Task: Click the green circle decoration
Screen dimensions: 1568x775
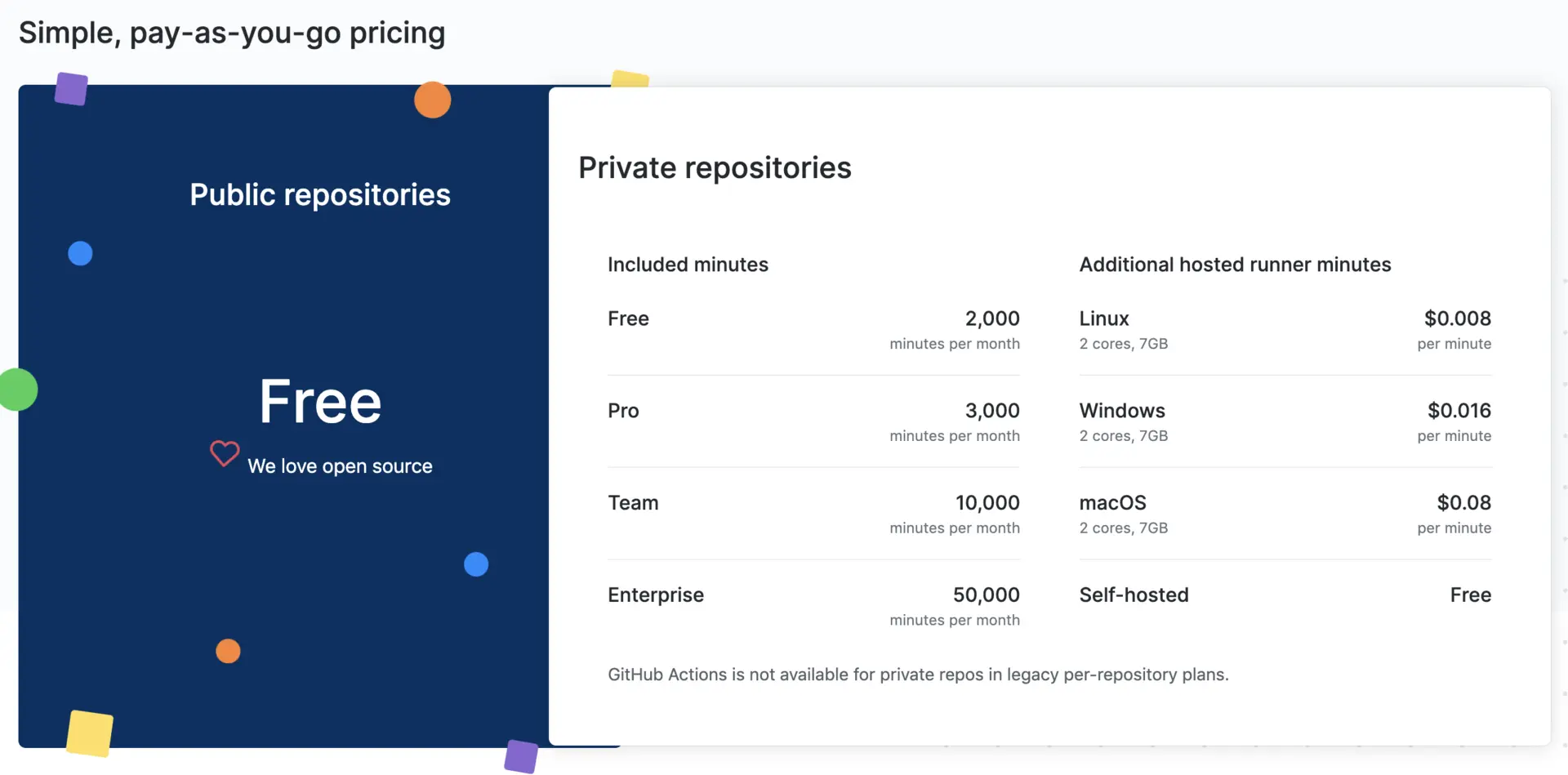Action: [18, 390]
